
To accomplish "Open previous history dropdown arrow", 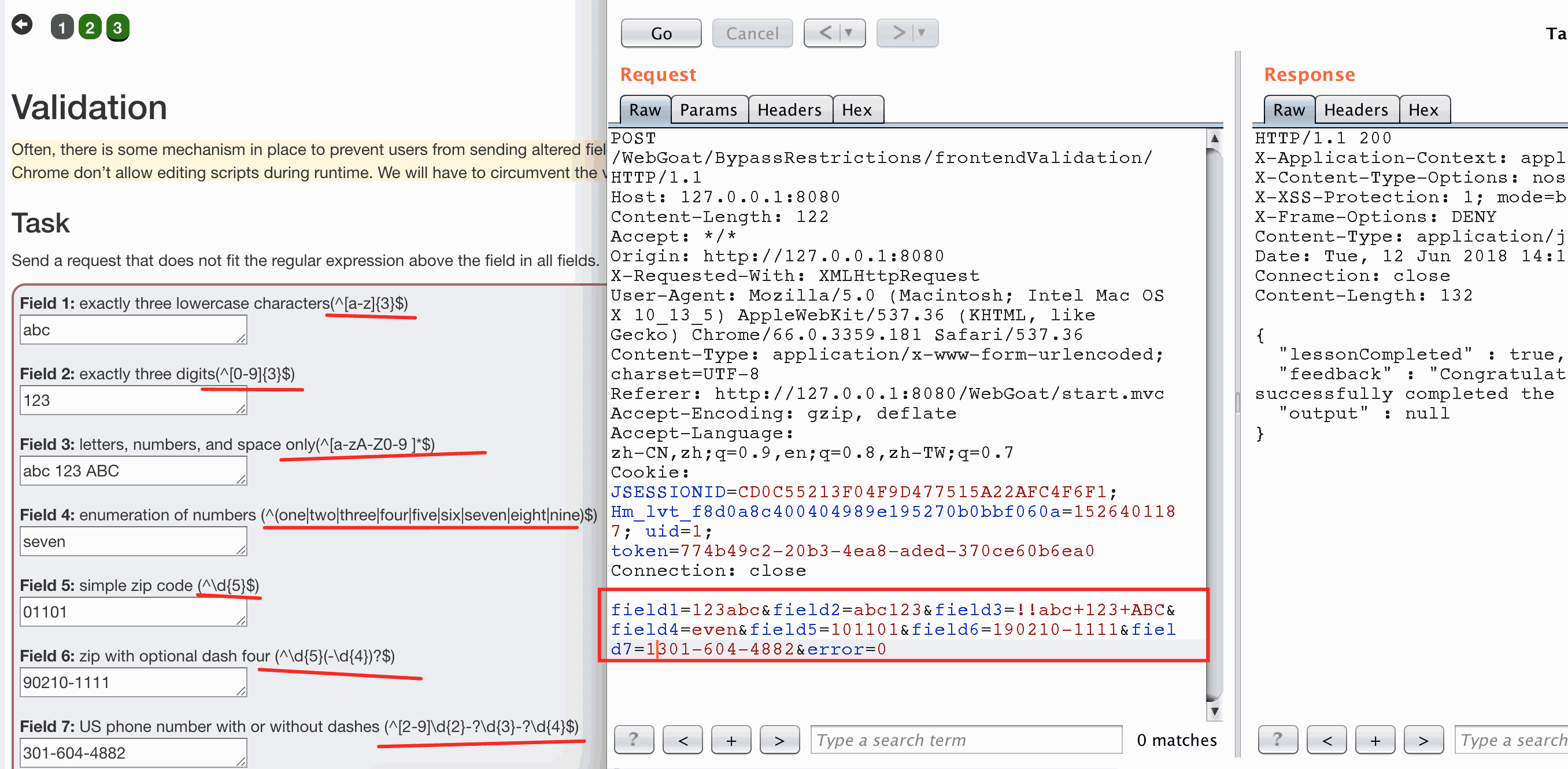I will [x=849, y=33].
